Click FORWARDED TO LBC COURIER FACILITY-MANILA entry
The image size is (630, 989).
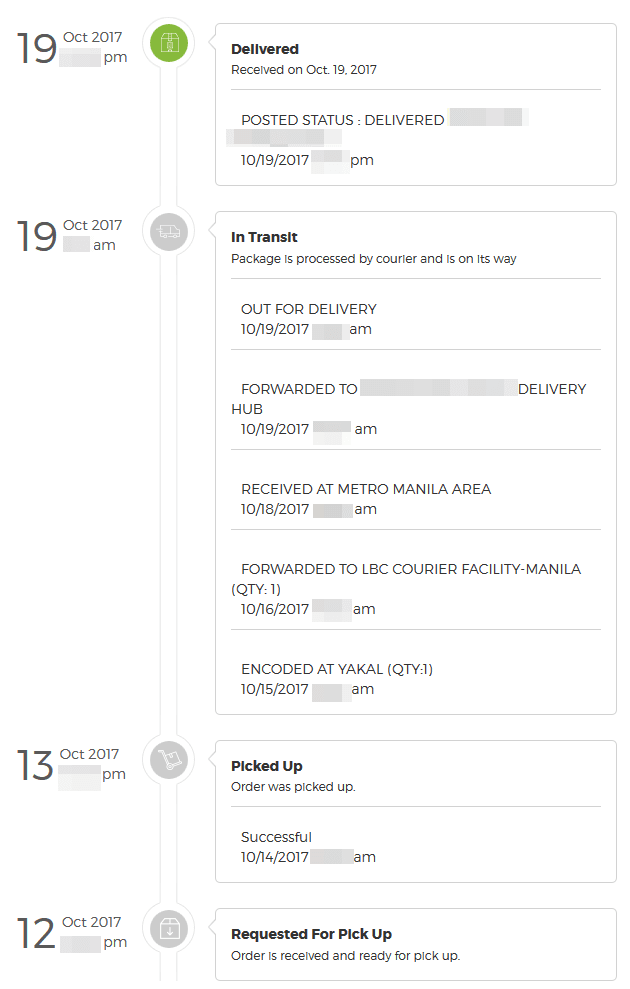(410, 569)
